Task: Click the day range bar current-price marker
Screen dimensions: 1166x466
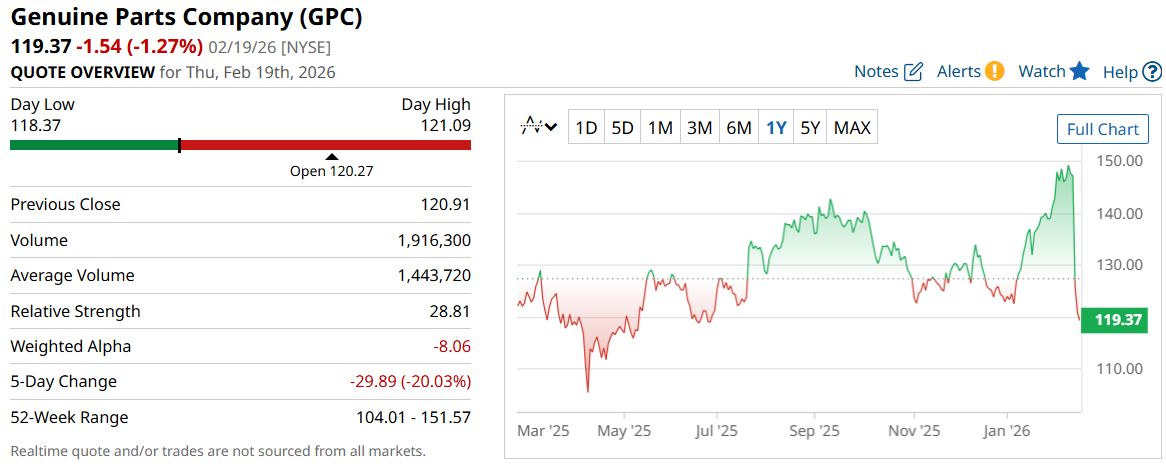Action: (x=179, y=145)
